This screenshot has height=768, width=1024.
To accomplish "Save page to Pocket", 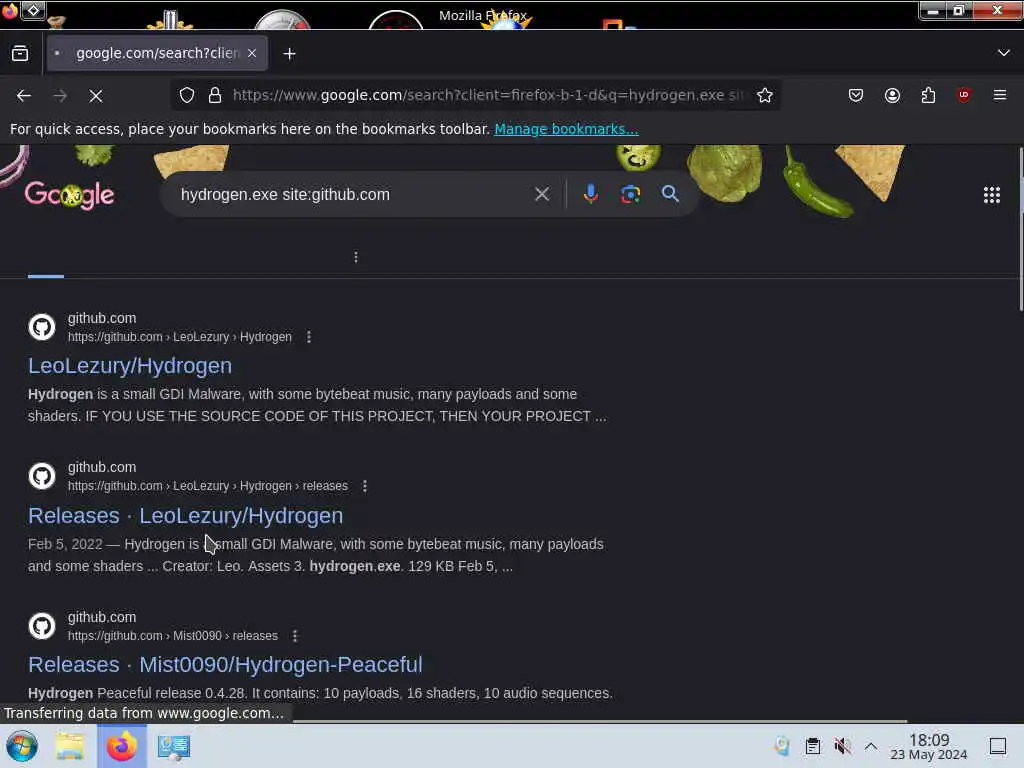I will pos(856,95).
